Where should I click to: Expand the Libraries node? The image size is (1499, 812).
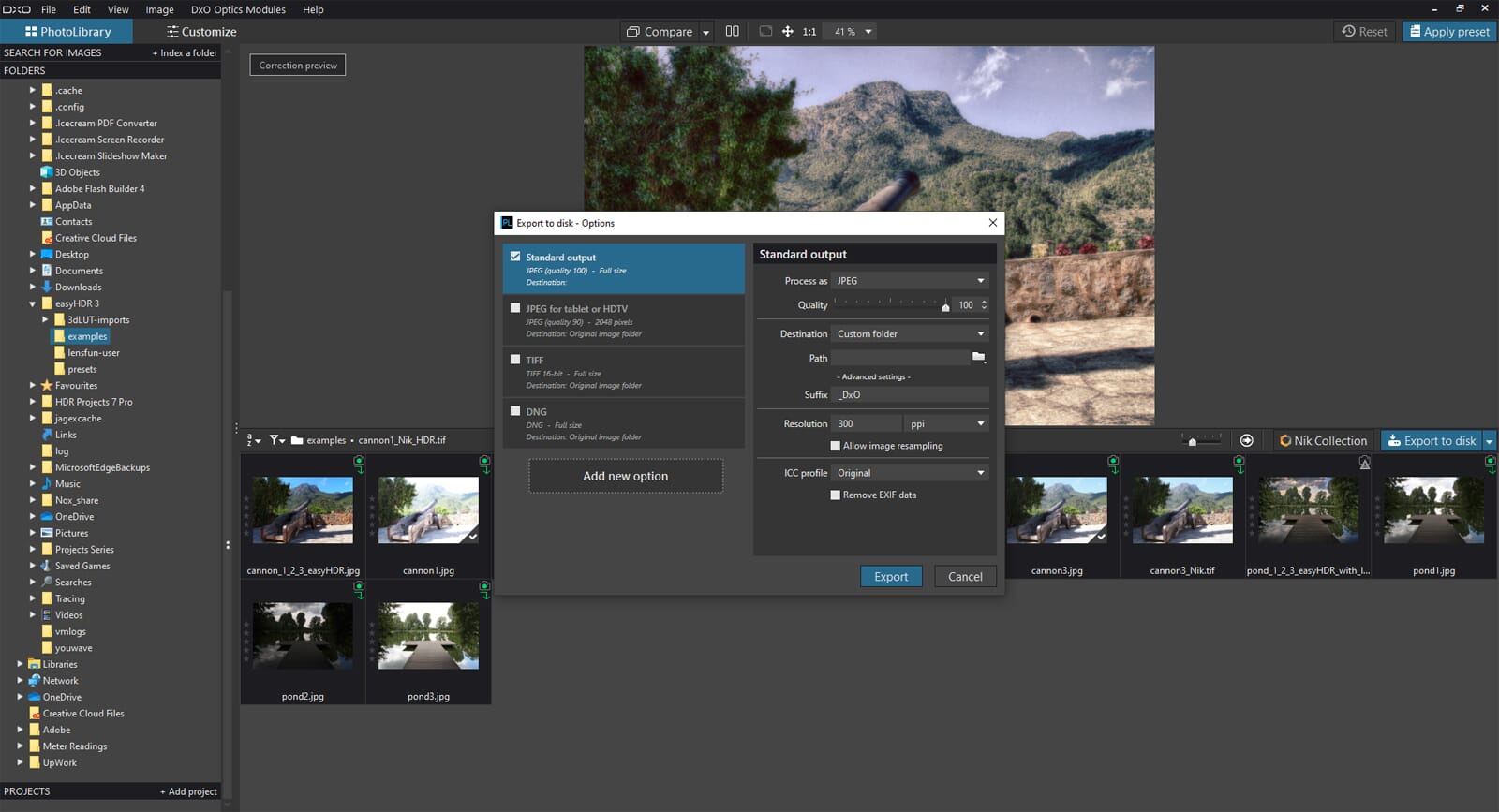coord(20,664)
